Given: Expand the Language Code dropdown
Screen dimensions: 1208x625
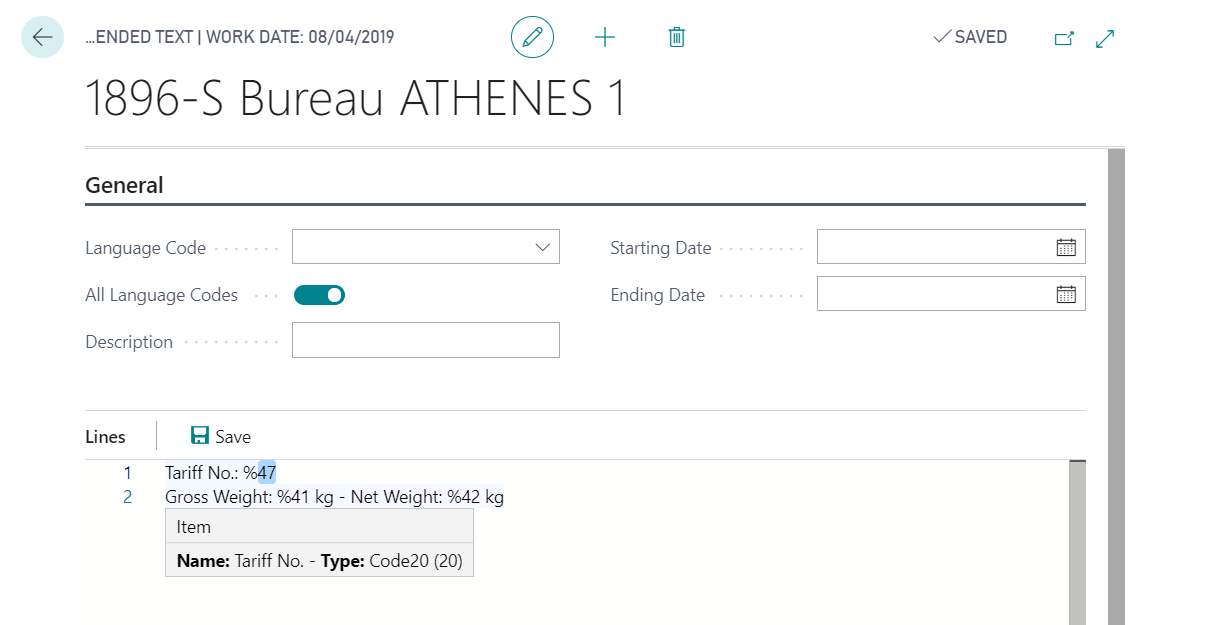Looking at the screenshot, I should 543,247.
